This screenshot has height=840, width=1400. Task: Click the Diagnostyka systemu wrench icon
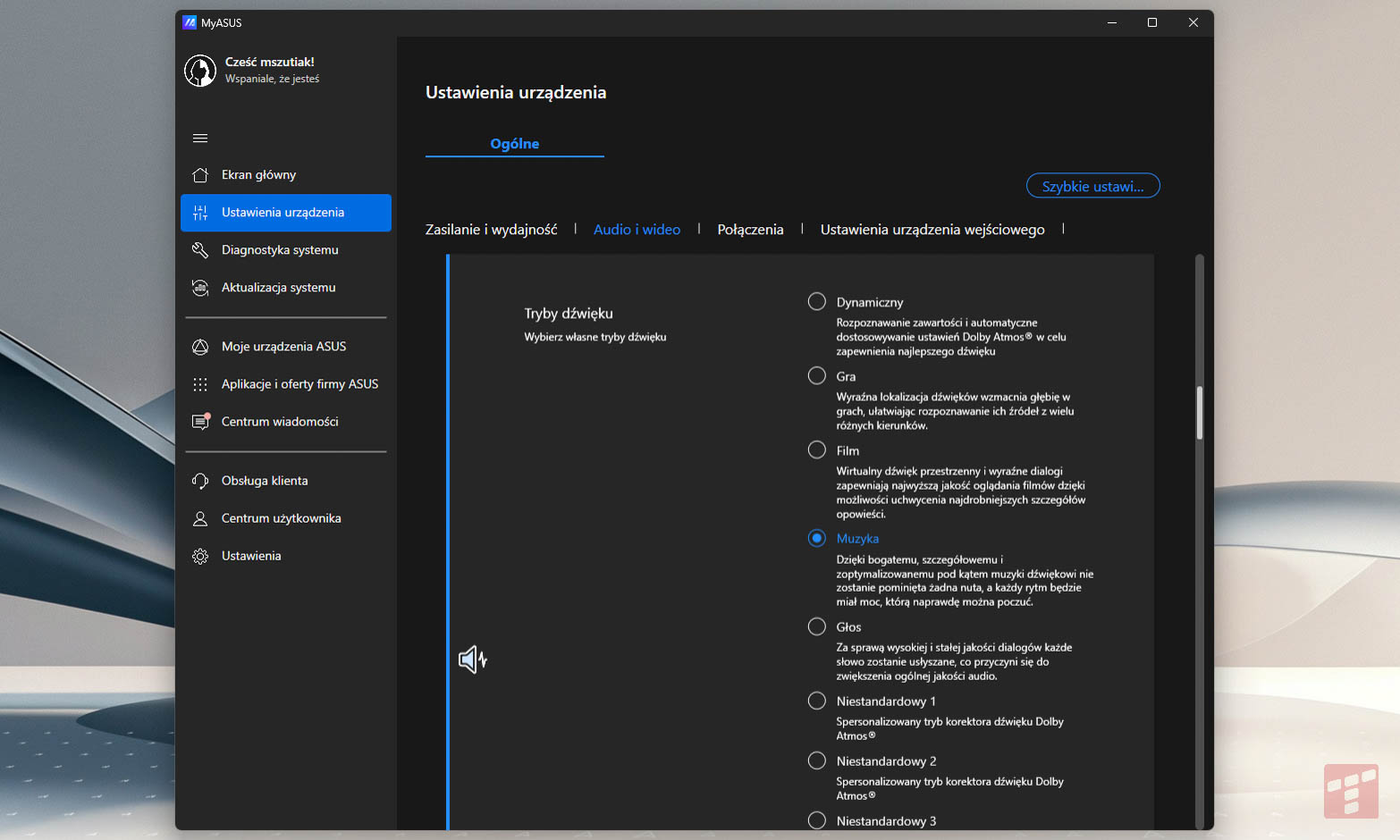tap(200, 250)
